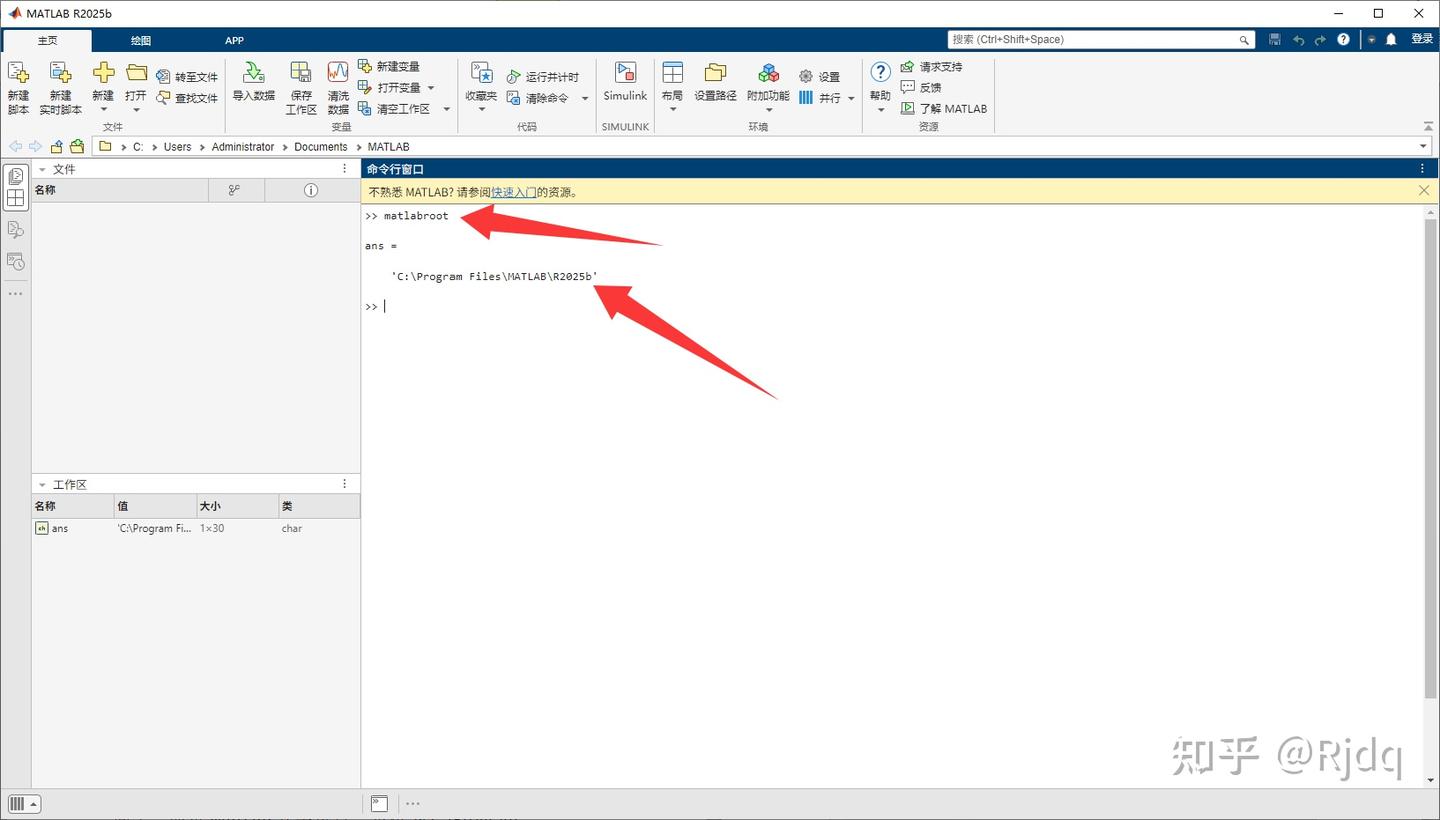Image resolution: width=1440 pixels, height=820 pixels.
Task: Open the command history sidebar icon
Action: [x=15, y=262]
